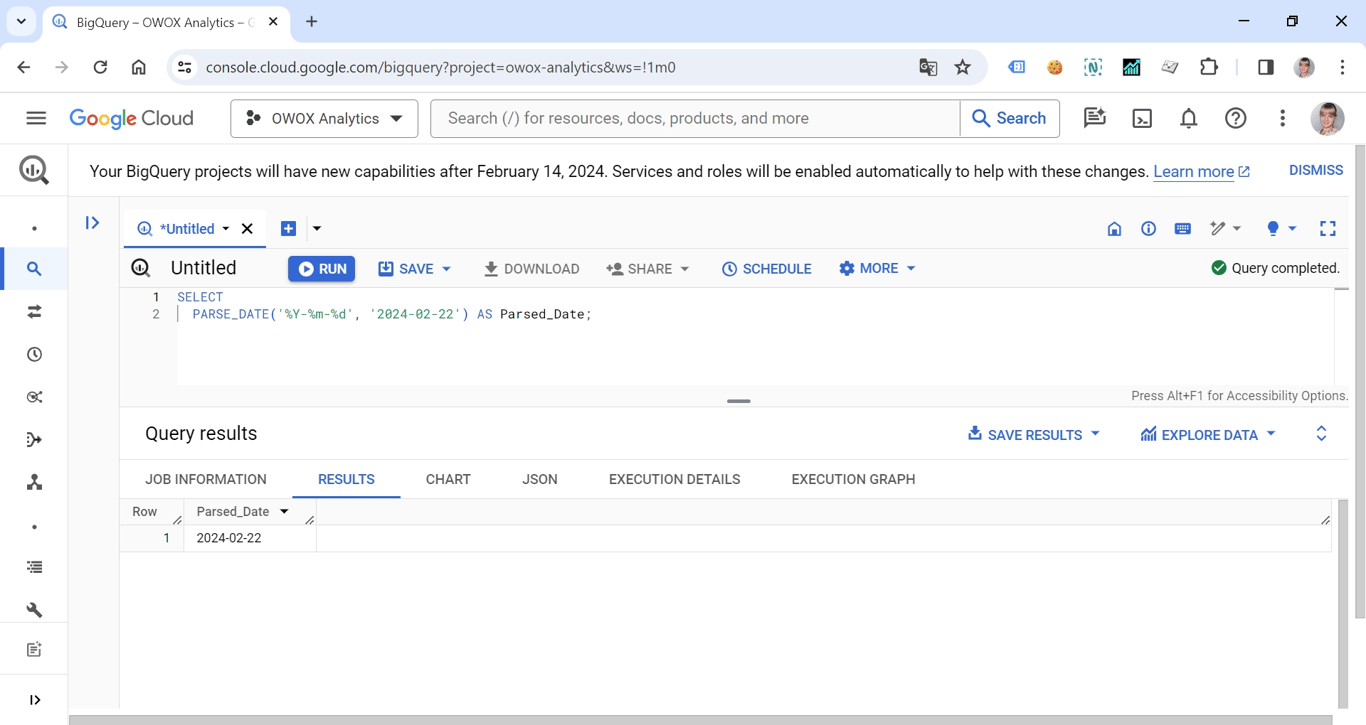This screenshot has width=1366, height=725.
Task: Open Execution Graph tab
Action: pyautogui.click(x=853, y=480)
